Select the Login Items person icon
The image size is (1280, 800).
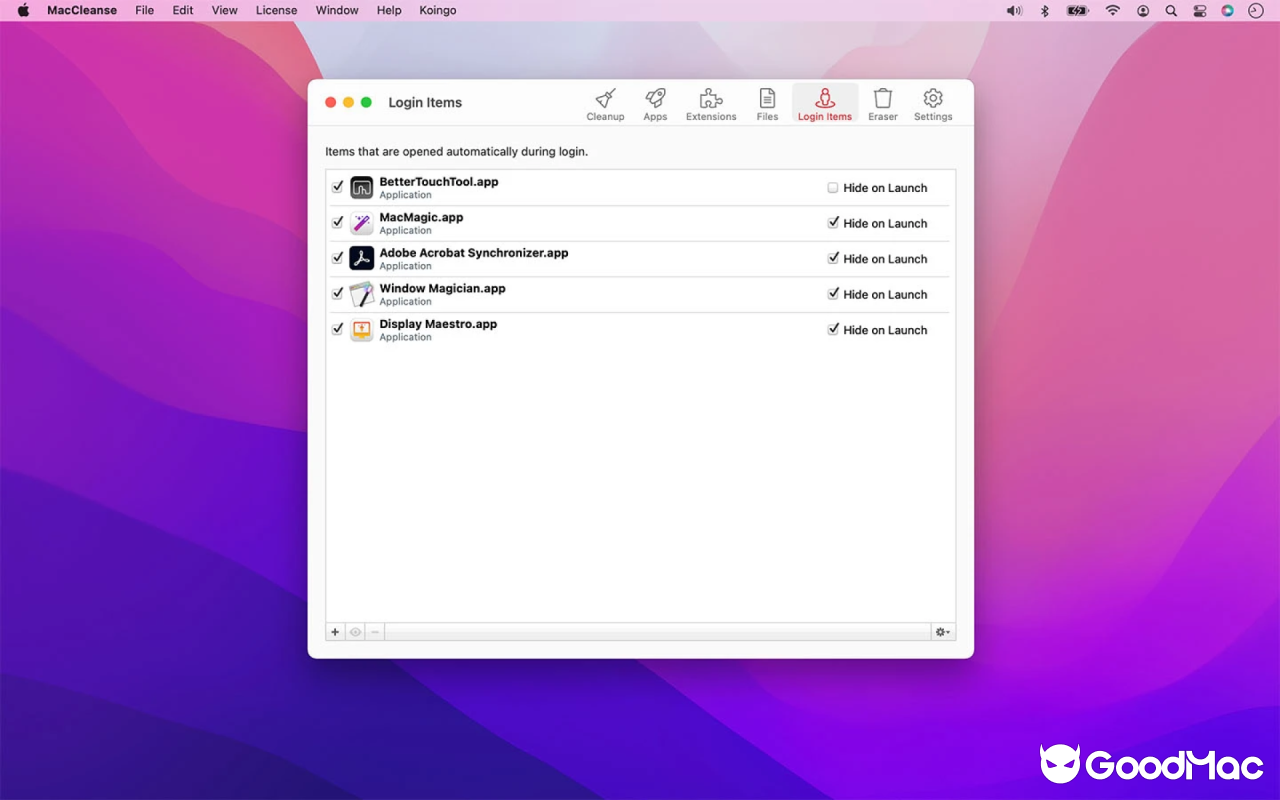coord(824,103)
